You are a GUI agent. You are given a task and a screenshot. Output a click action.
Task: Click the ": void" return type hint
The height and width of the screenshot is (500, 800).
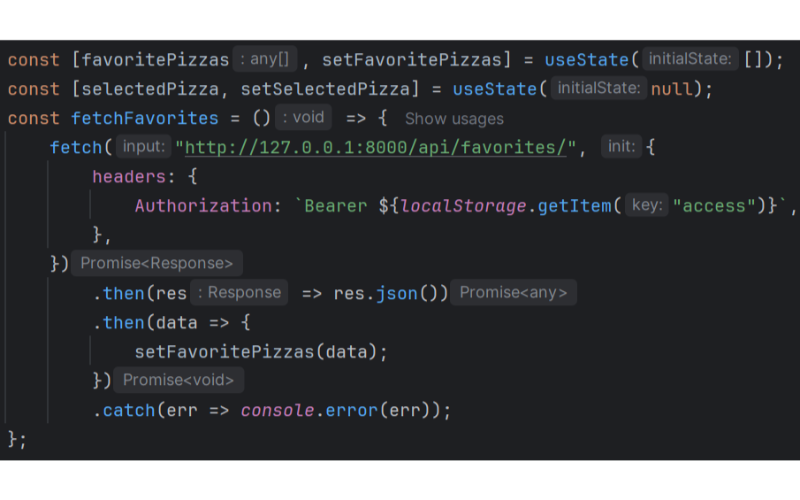(x=303, y=117)
